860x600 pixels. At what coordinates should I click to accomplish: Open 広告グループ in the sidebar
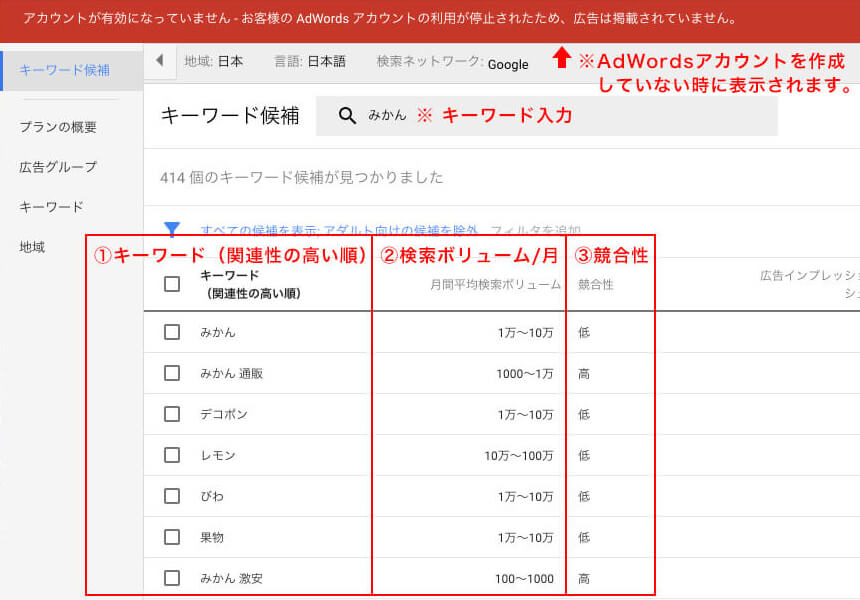coord(58,167)
